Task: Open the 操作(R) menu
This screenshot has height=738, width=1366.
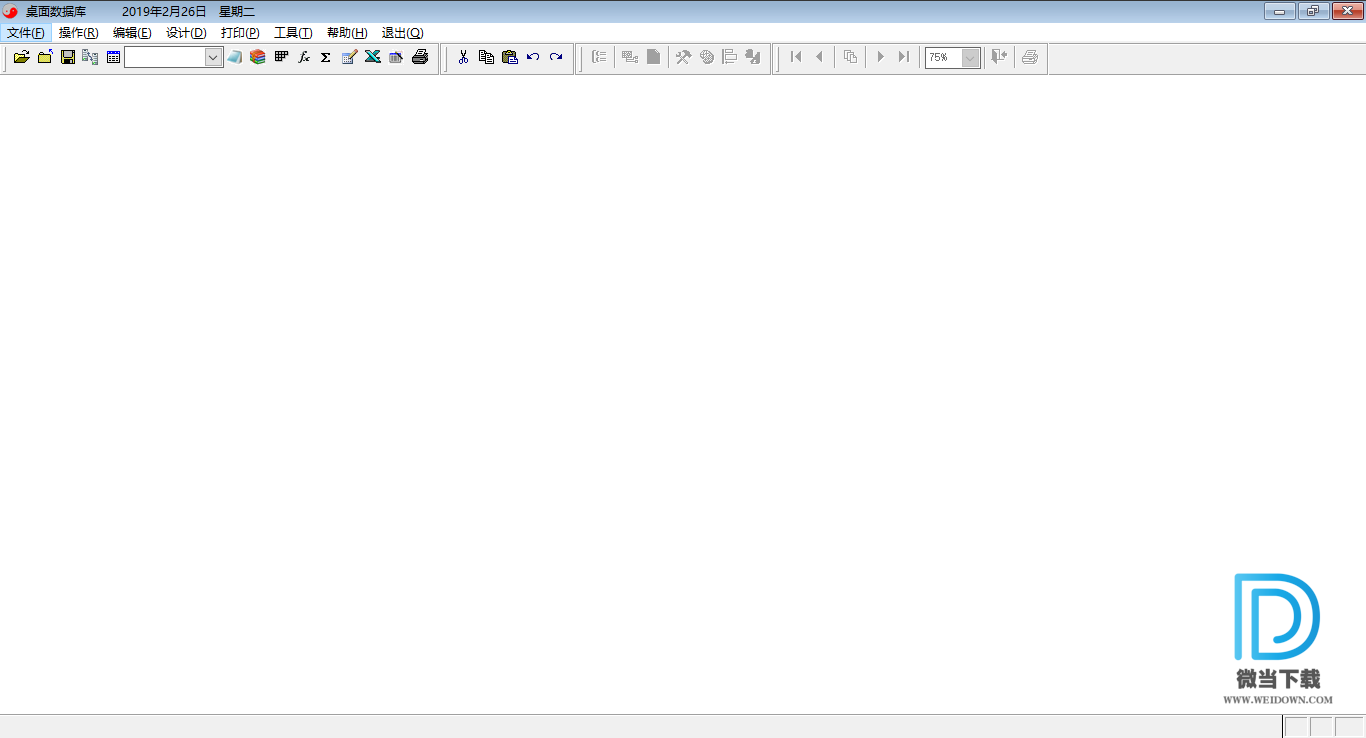Action: [79, 33]
